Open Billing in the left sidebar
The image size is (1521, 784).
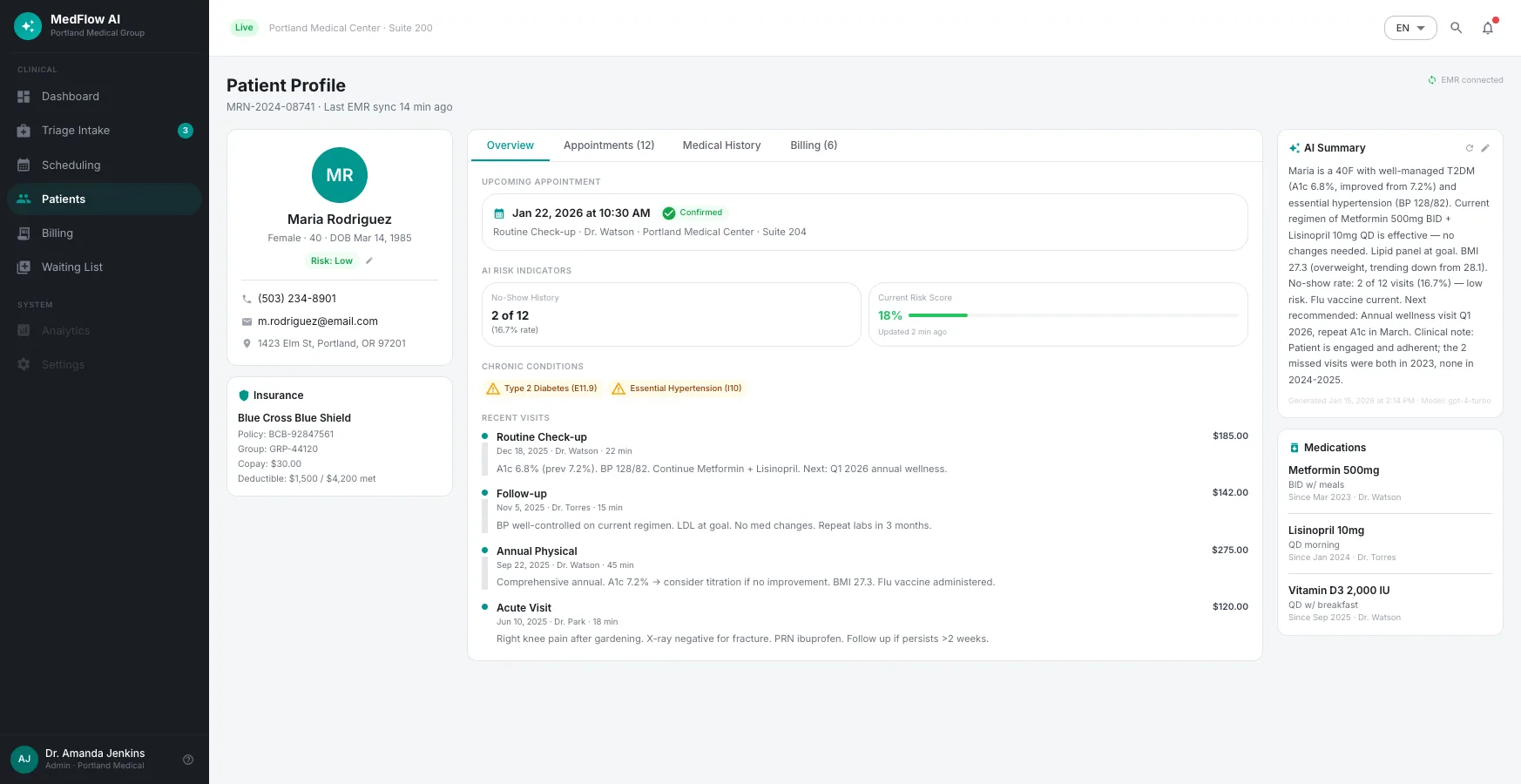tap(105, 233)
